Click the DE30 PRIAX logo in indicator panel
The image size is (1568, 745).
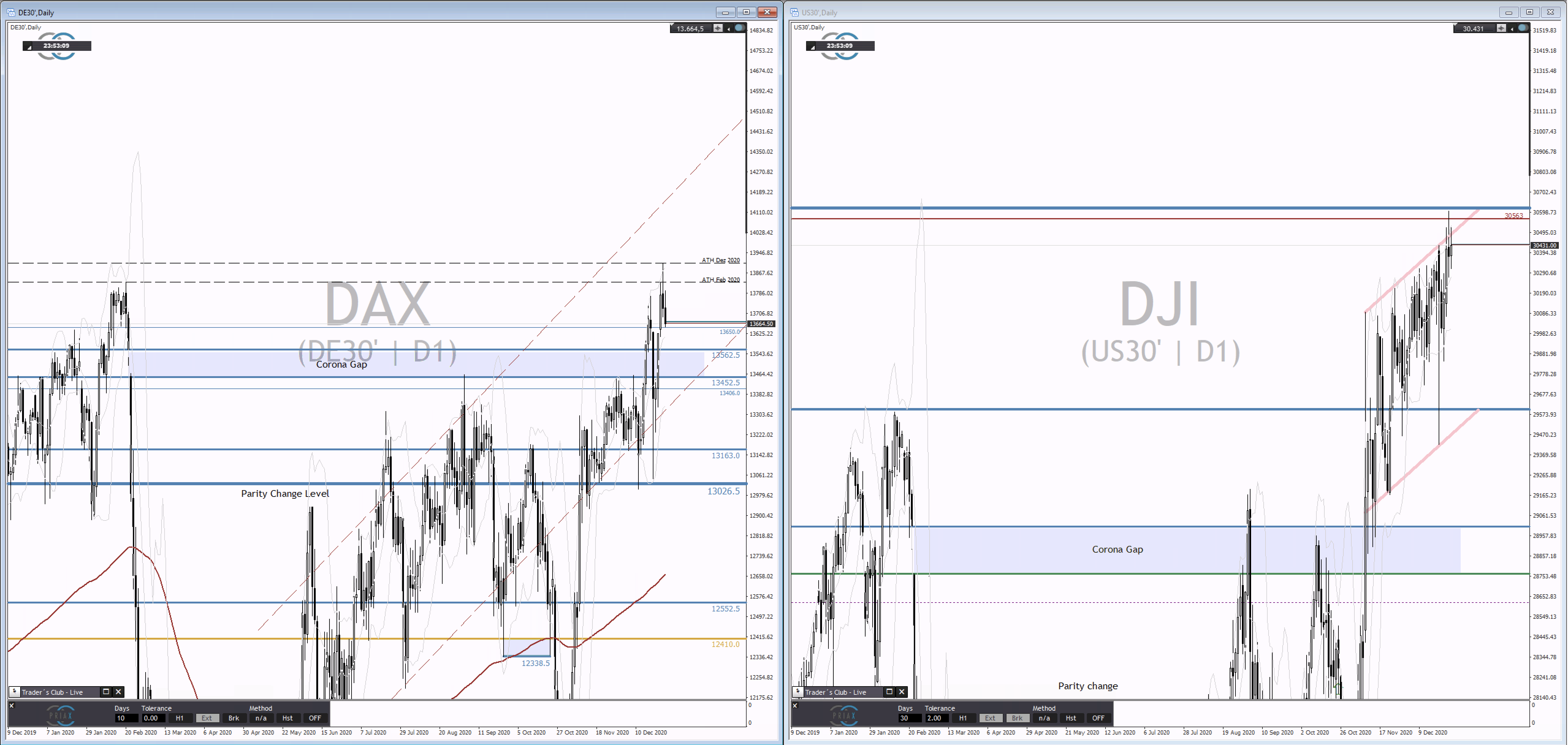pos(61,715)
